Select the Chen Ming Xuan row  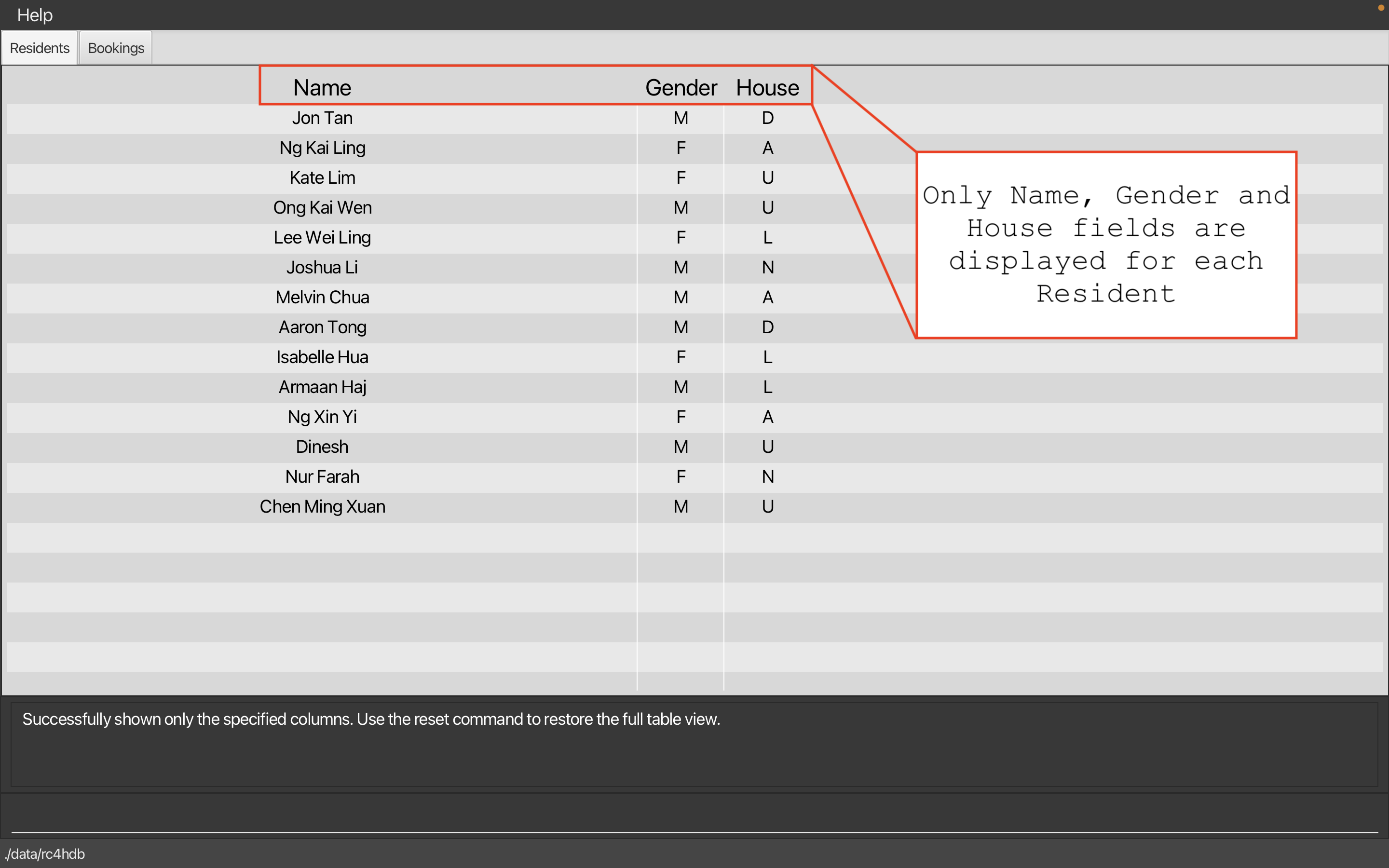click(694, 506)
